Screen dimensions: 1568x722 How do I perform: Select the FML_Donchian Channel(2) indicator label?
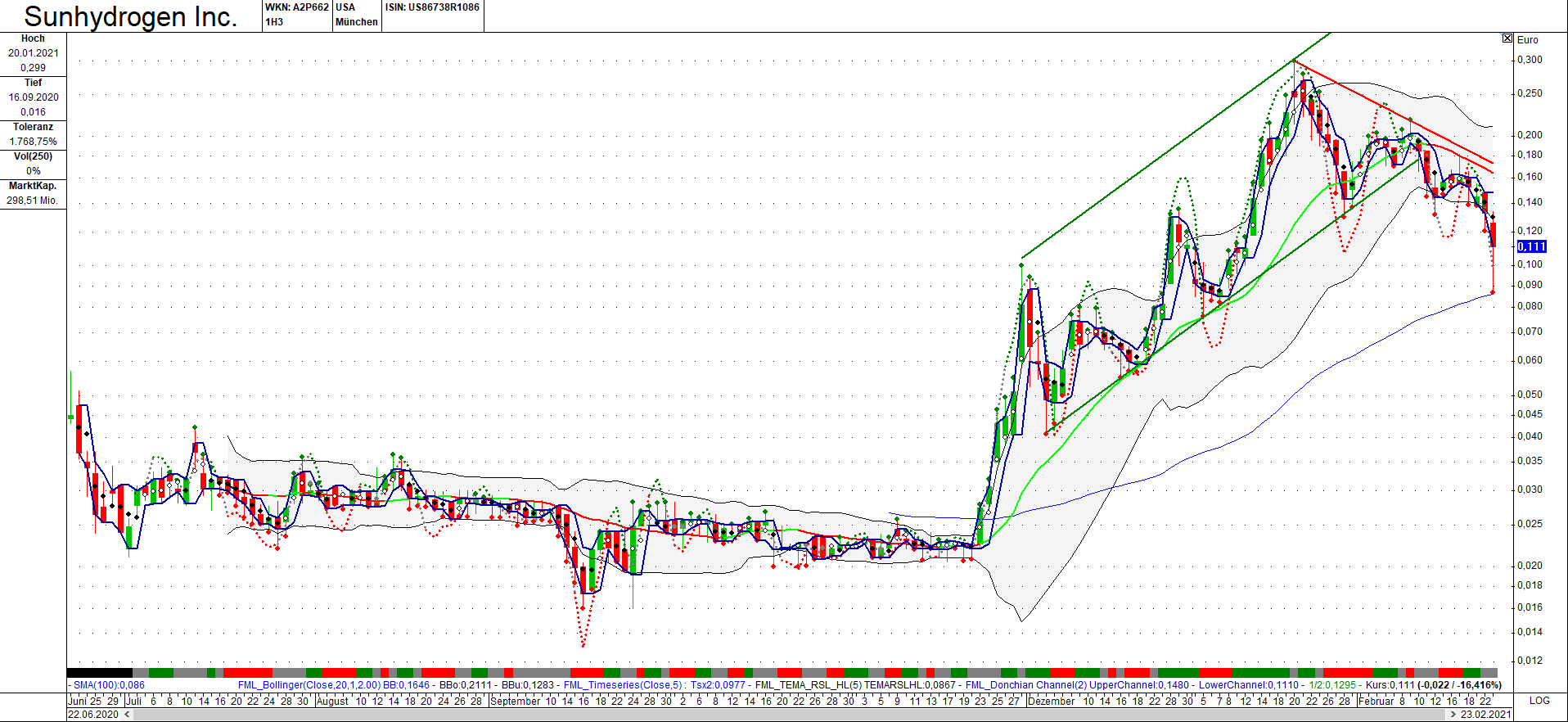click(x=1025, y=685)
